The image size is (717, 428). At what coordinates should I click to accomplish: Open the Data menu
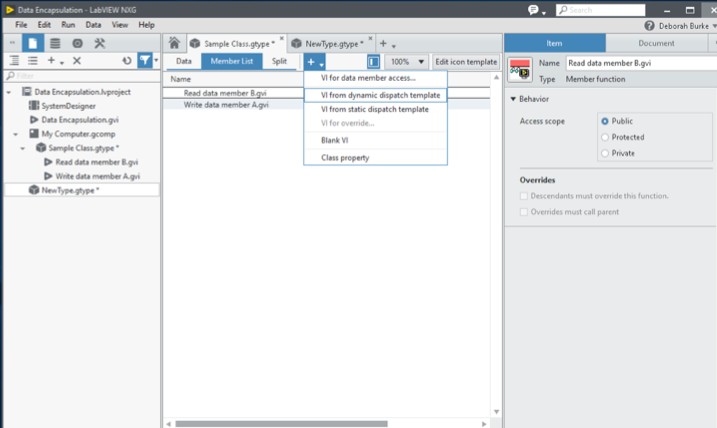pos(93,25)
